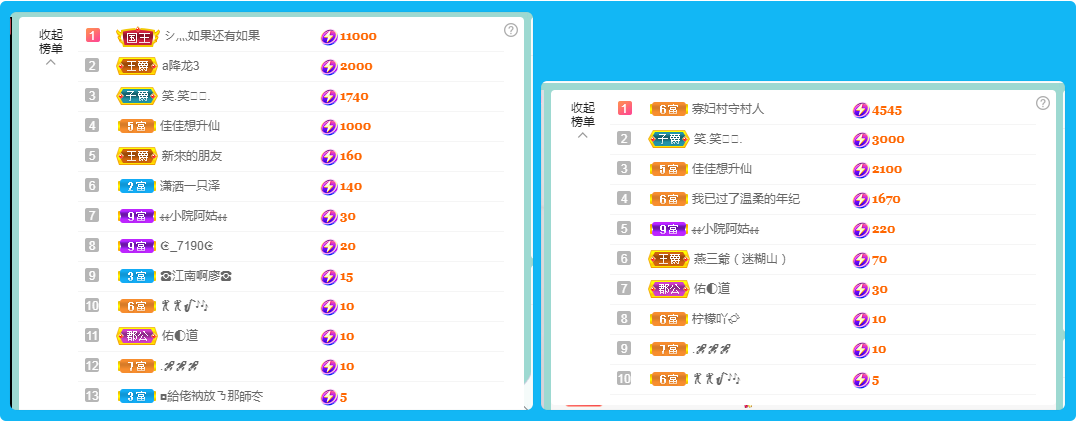Click the 郡公 badge in the rank 11 row
The width and height of the screenshot is (1076, 421).
click(x=137, y=336)
